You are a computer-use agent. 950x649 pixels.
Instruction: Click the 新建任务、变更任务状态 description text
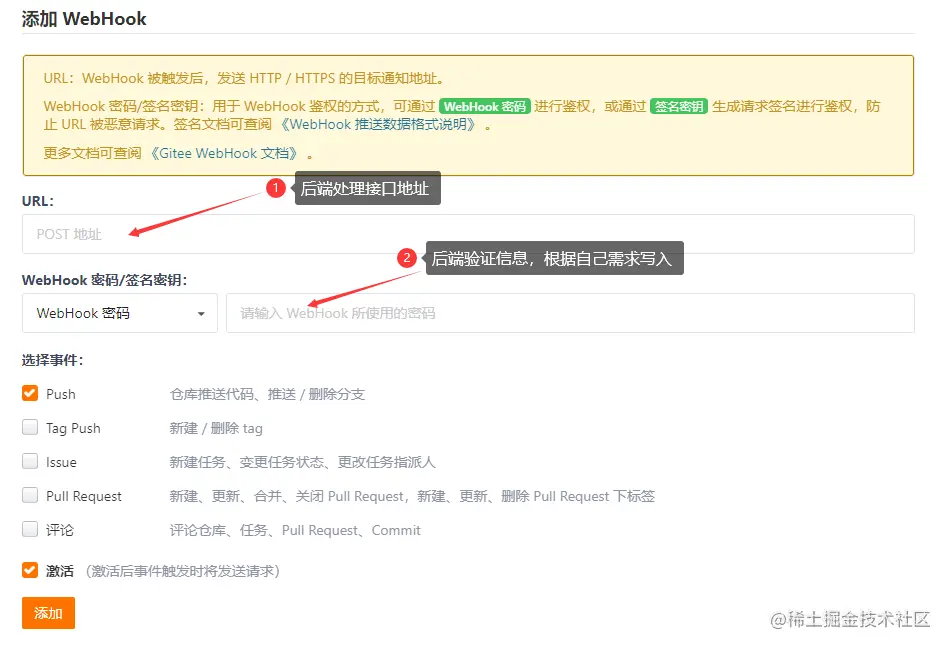coord(302,462)
